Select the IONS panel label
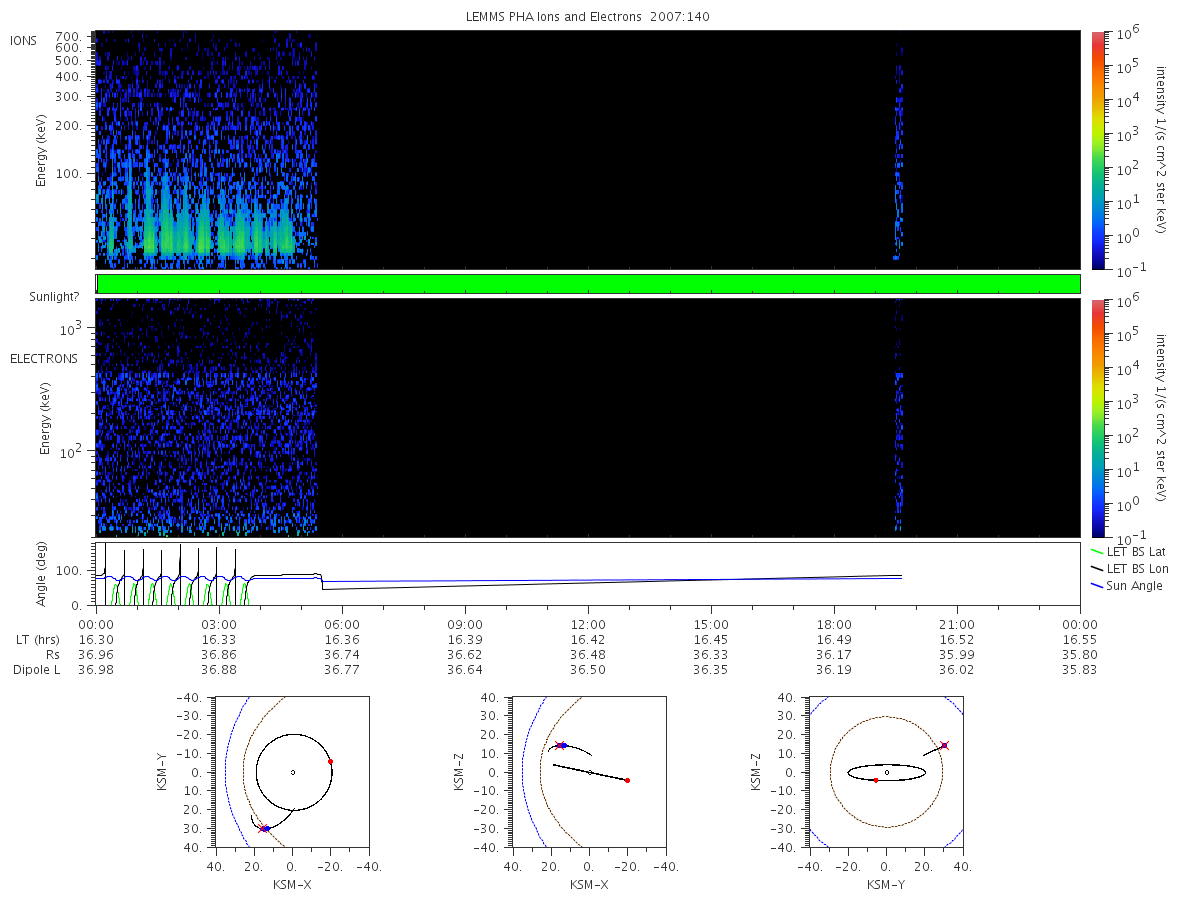The width and height of the screenshot is (1200, 900). tap(24, 40)
